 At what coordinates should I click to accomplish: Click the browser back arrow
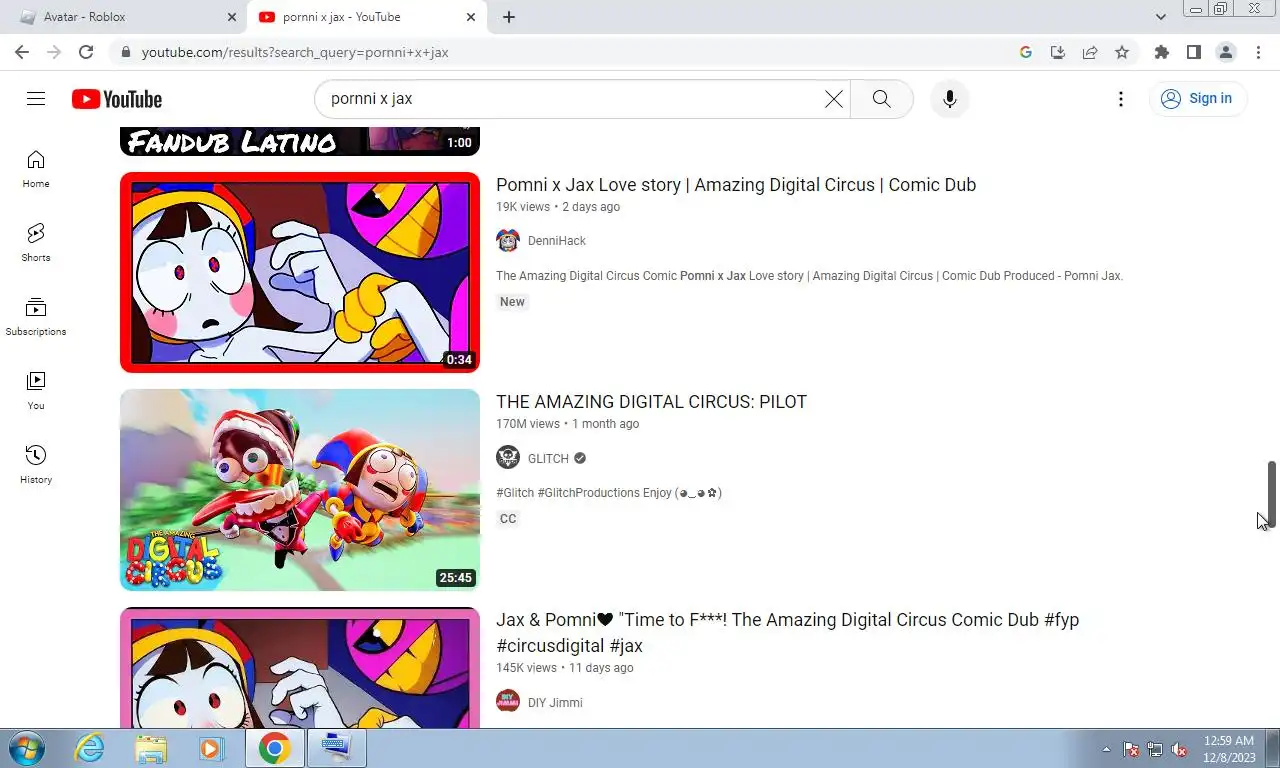(22, 52)
